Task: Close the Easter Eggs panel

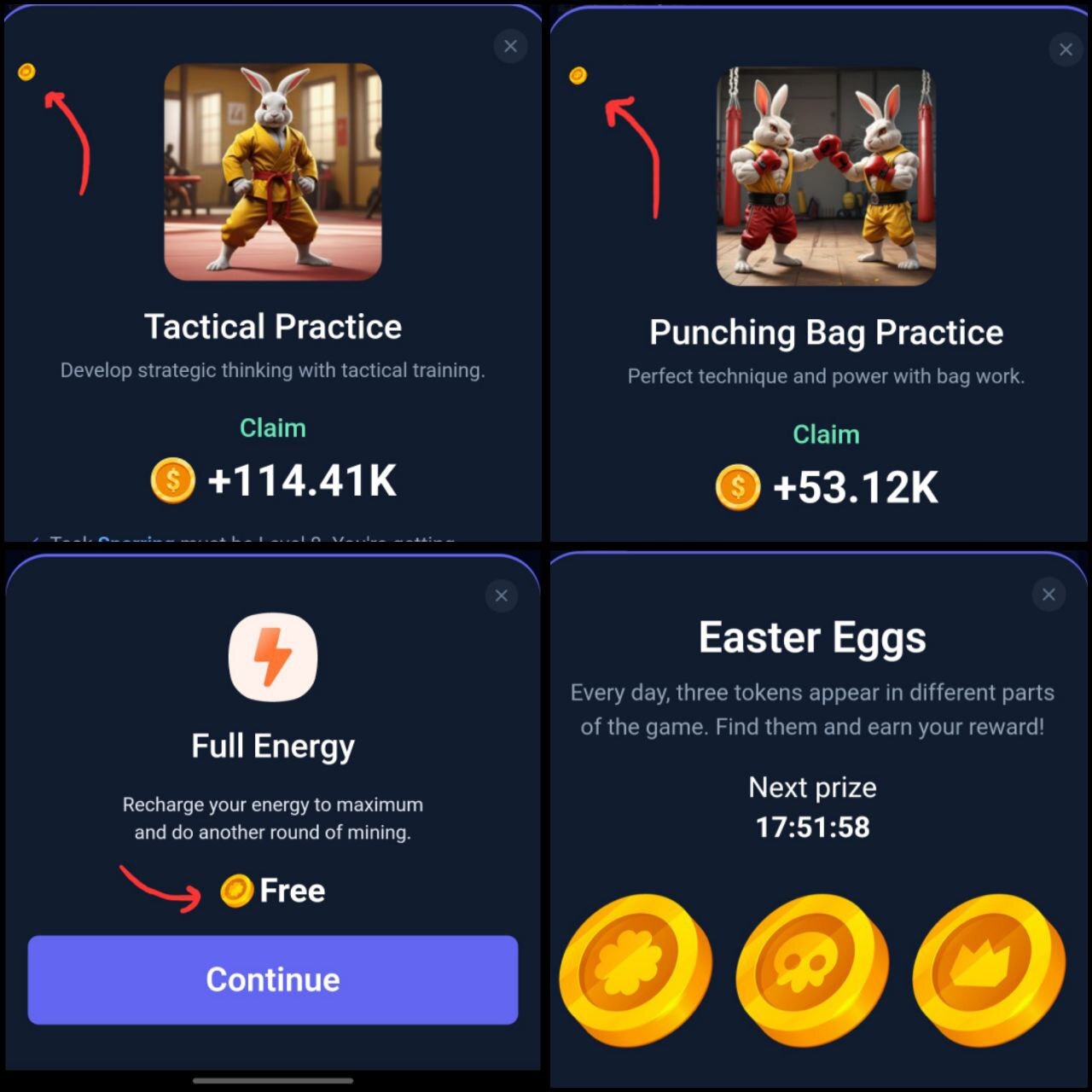Action: [x=1048, y=594]
